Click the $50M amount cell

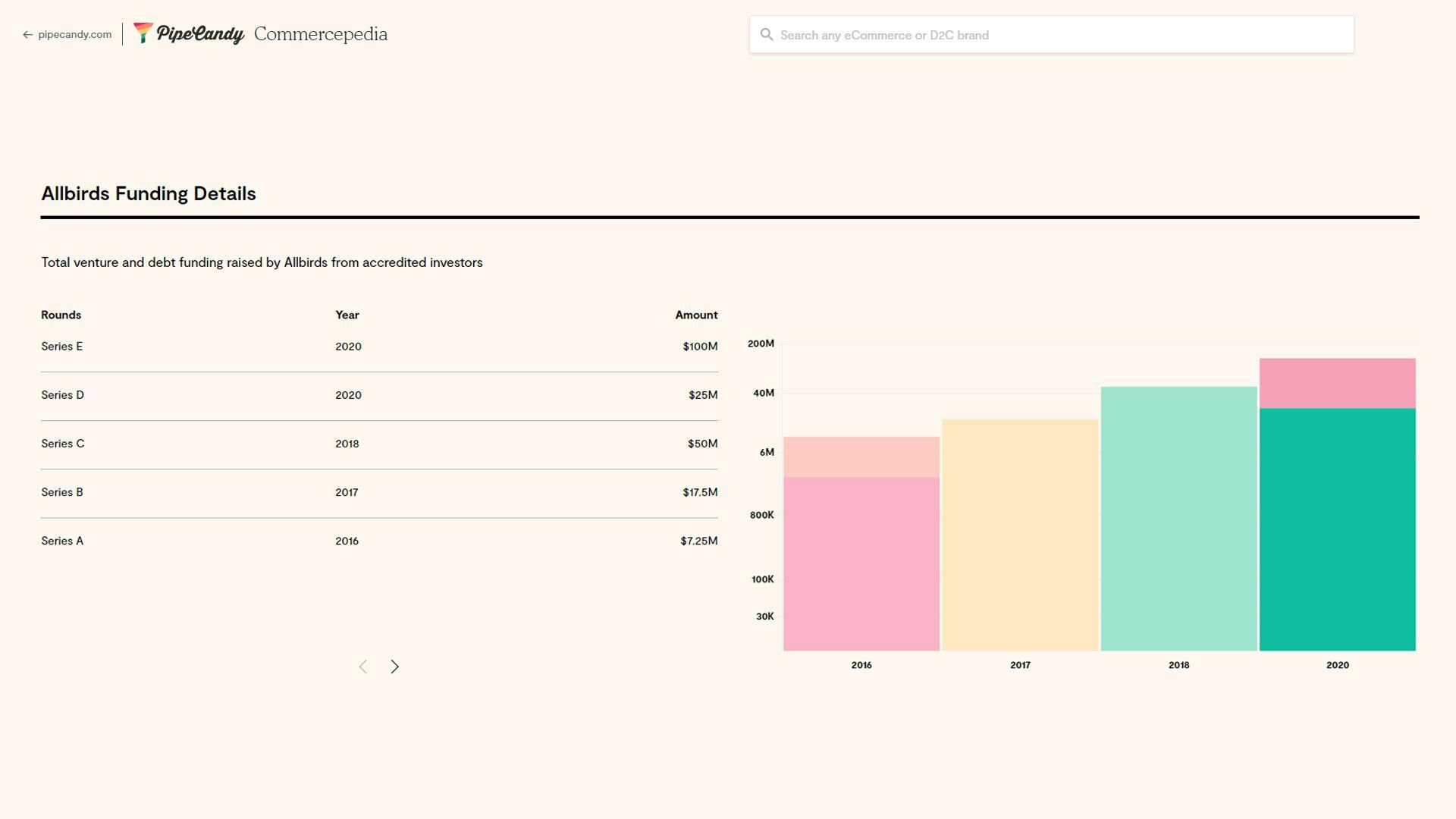(x=702, y=444)
